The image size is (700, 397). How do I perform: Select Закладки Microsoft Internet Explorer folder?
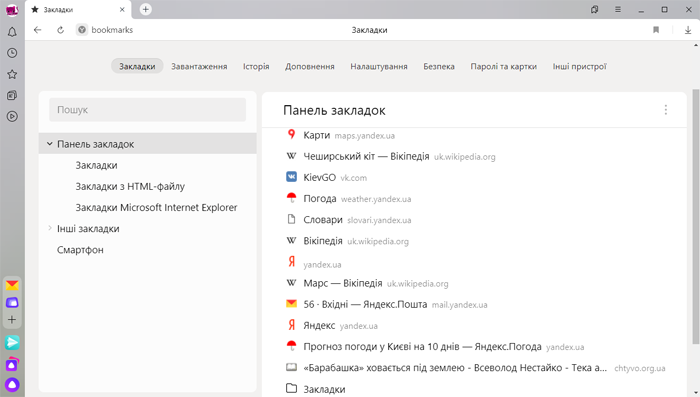(x=156, y=207)
